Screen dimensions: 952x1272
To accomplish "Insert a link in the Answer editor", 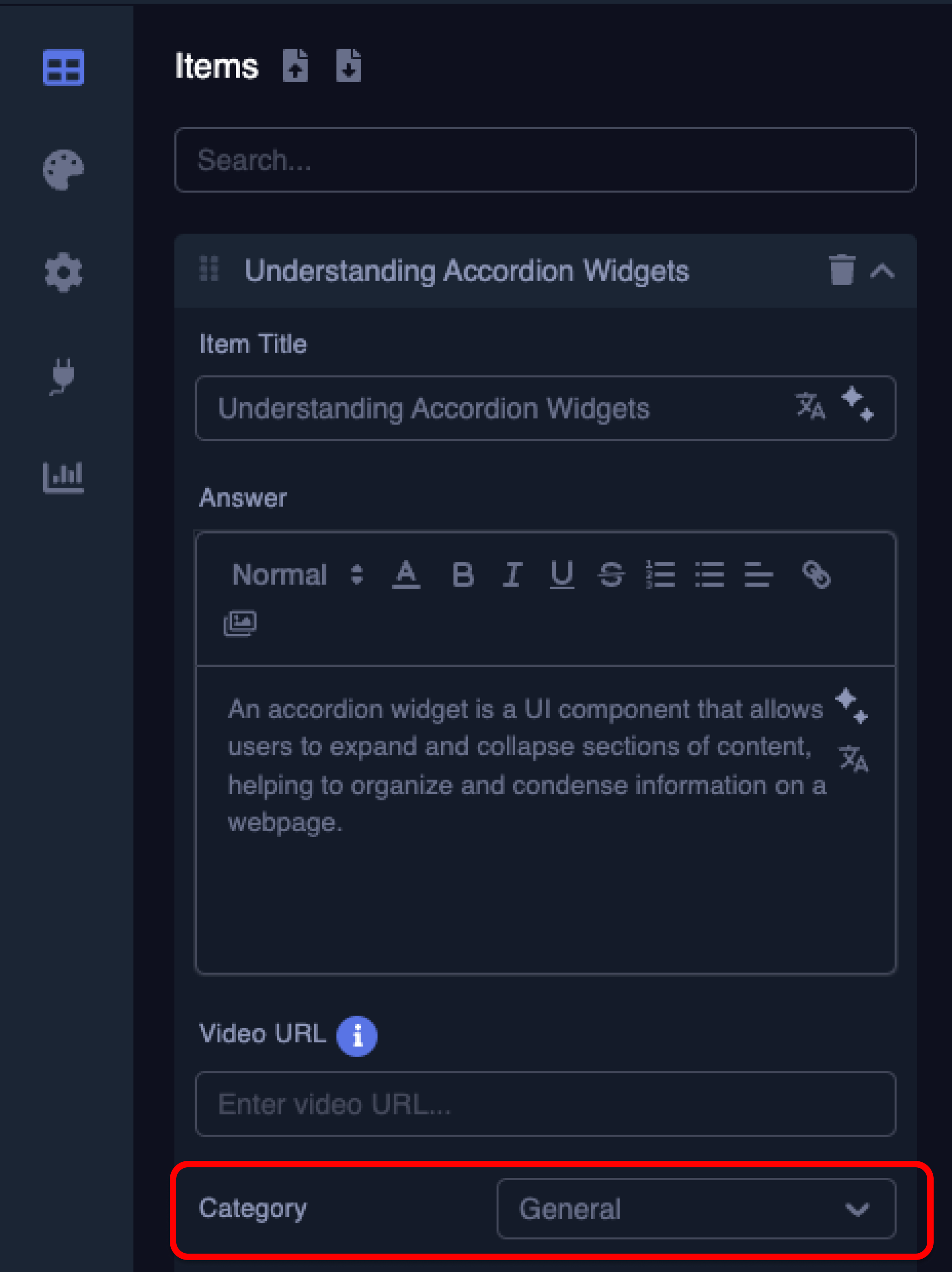I will coord(816,574).
